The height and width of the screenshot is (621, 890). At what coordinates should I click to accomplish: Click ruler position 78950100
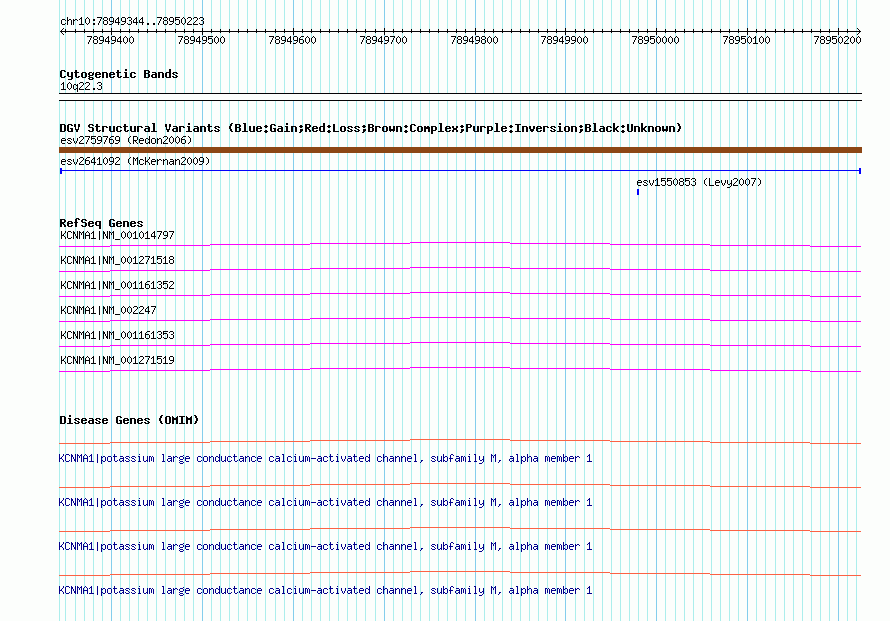point(746,40)
